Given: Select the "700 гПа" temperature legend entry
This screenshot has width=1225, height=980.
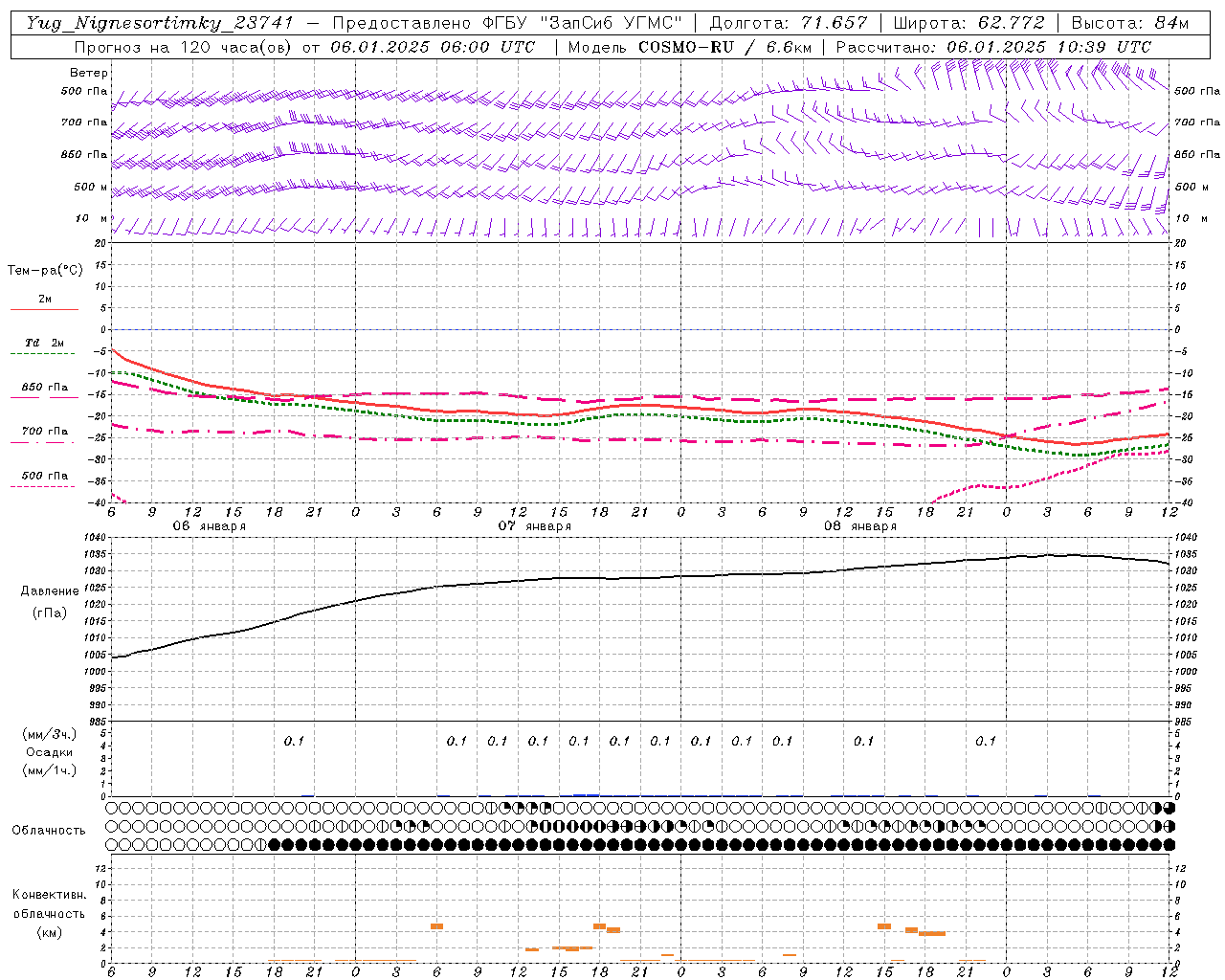Looking at the screenshot, I should pyautogui.click(x=45, y=432).
